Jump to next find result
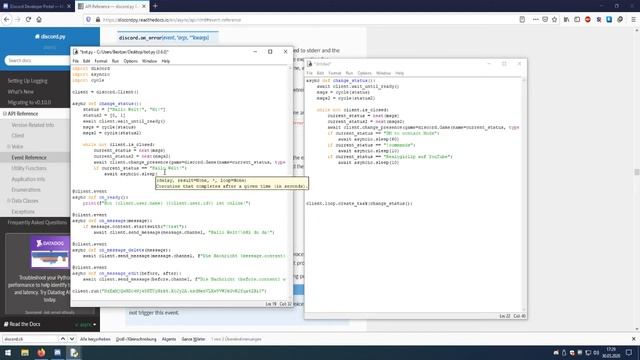Screen dimensions: 640x360 72,339
